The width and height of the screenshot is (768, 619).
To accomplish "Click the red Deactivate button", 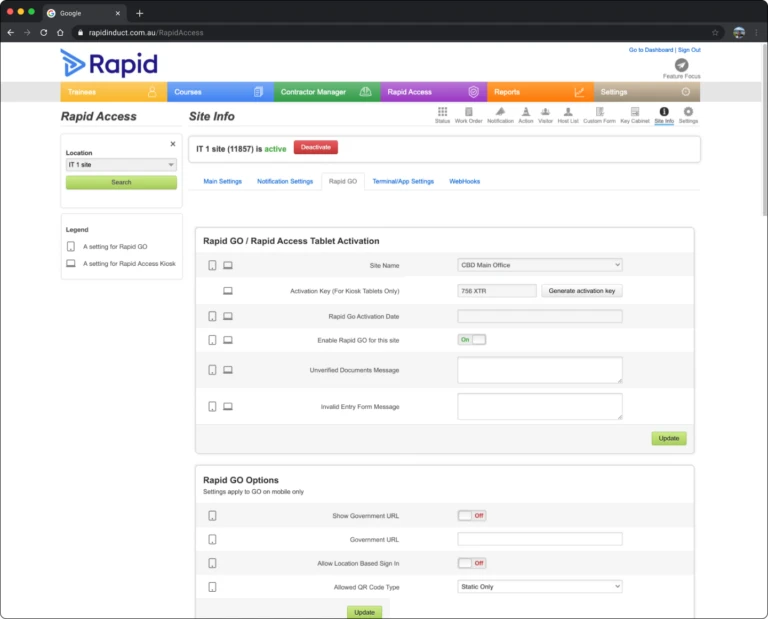I will pos(315,147).
